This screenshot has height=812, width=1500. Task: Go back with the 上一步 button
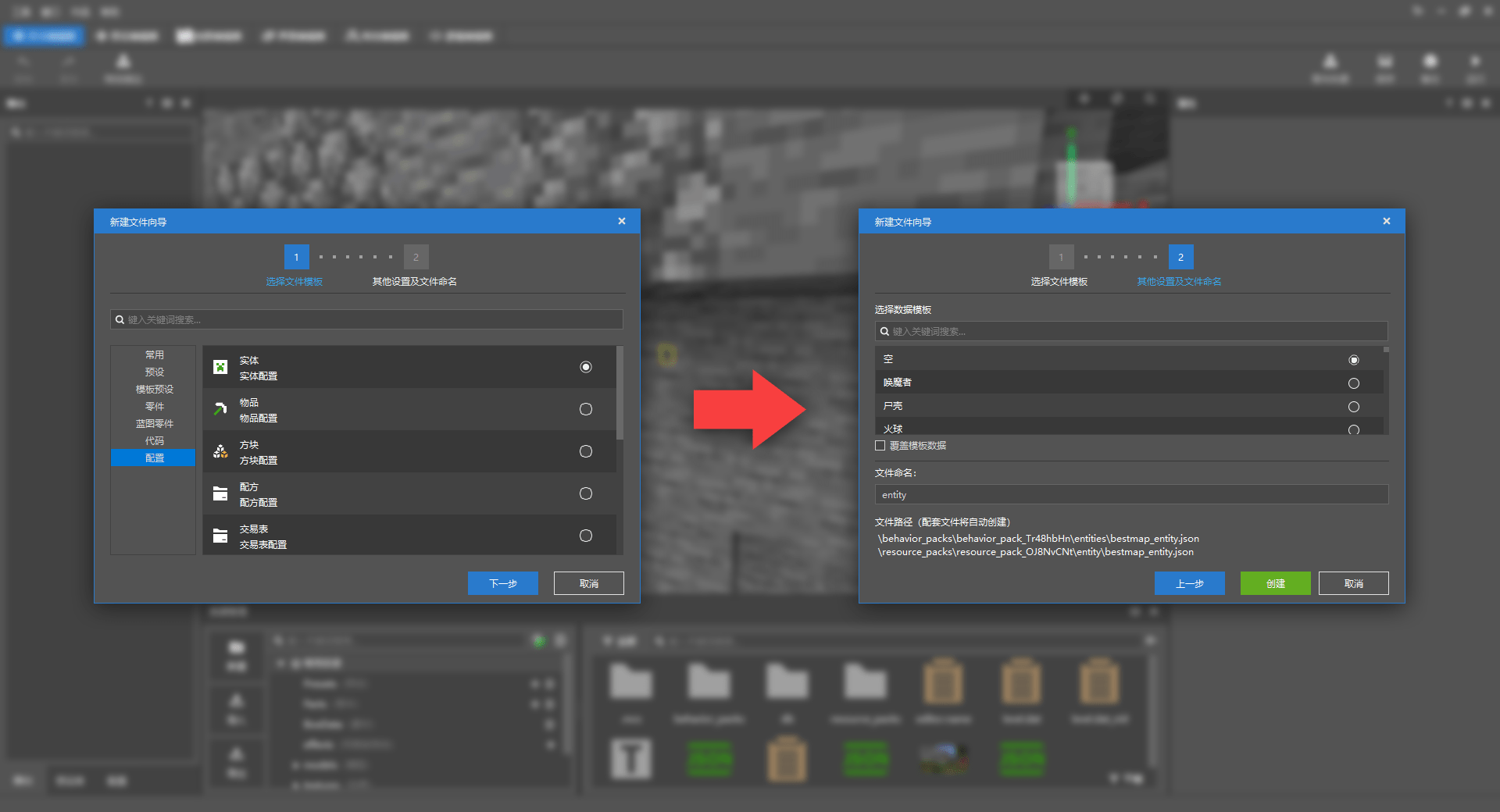[1189, 583]
